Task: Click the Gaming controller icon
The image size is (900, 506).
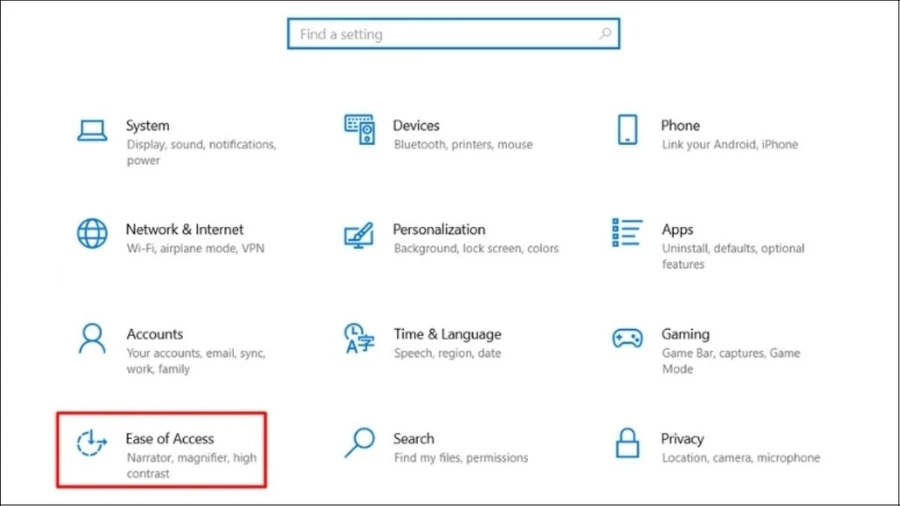Action: [x=627, y=338]
